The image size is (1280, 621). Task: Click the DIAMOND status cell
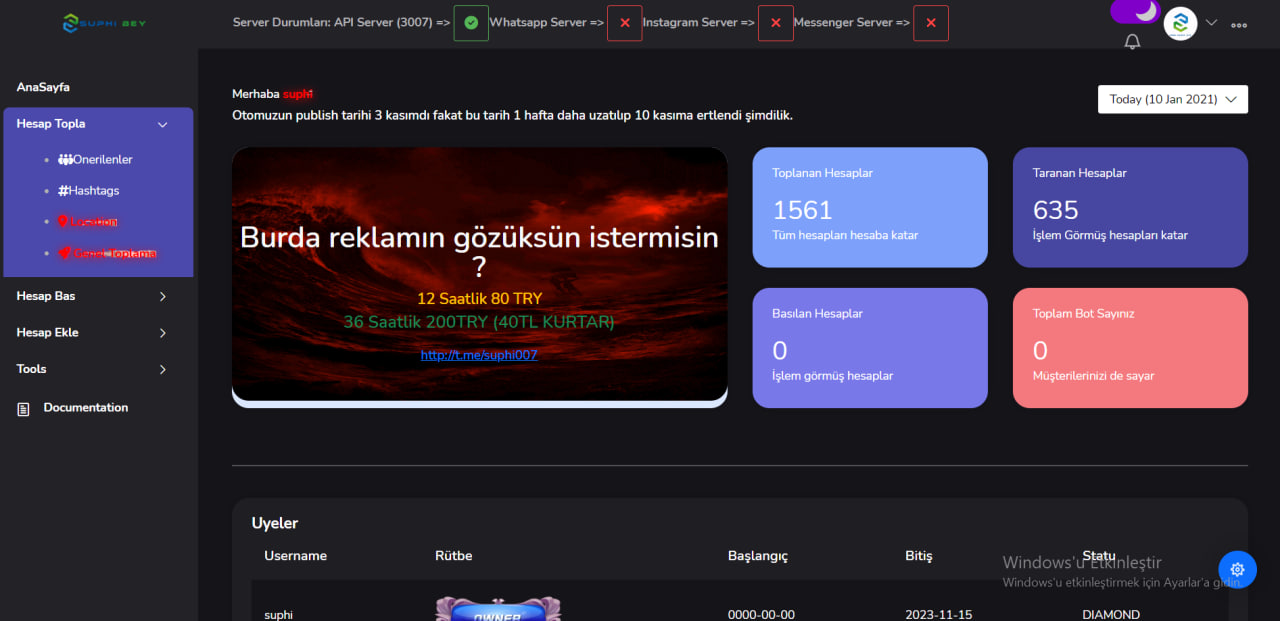1111,615
